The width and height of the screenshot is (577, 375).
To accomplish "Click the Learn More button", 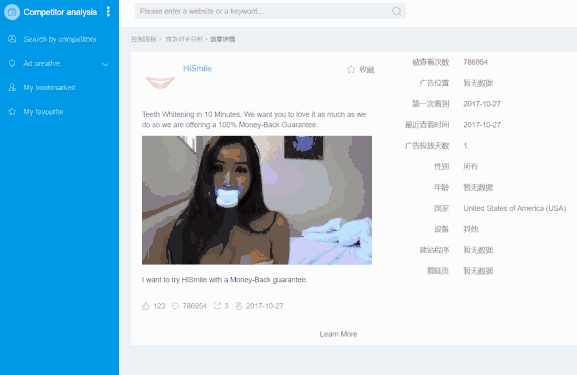I will pyautogui.click(x=338, y=334).
